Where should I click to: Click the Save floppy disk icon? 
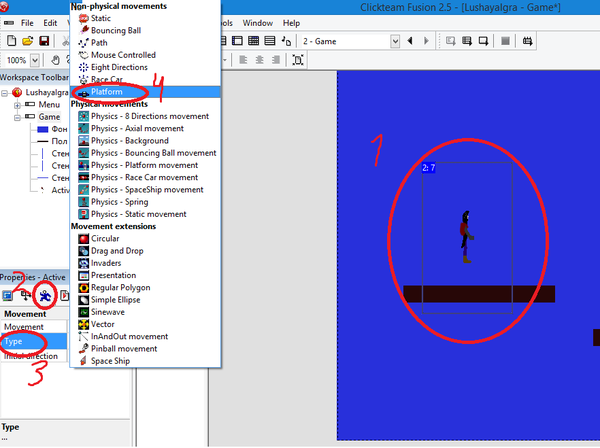click(44, 41)
